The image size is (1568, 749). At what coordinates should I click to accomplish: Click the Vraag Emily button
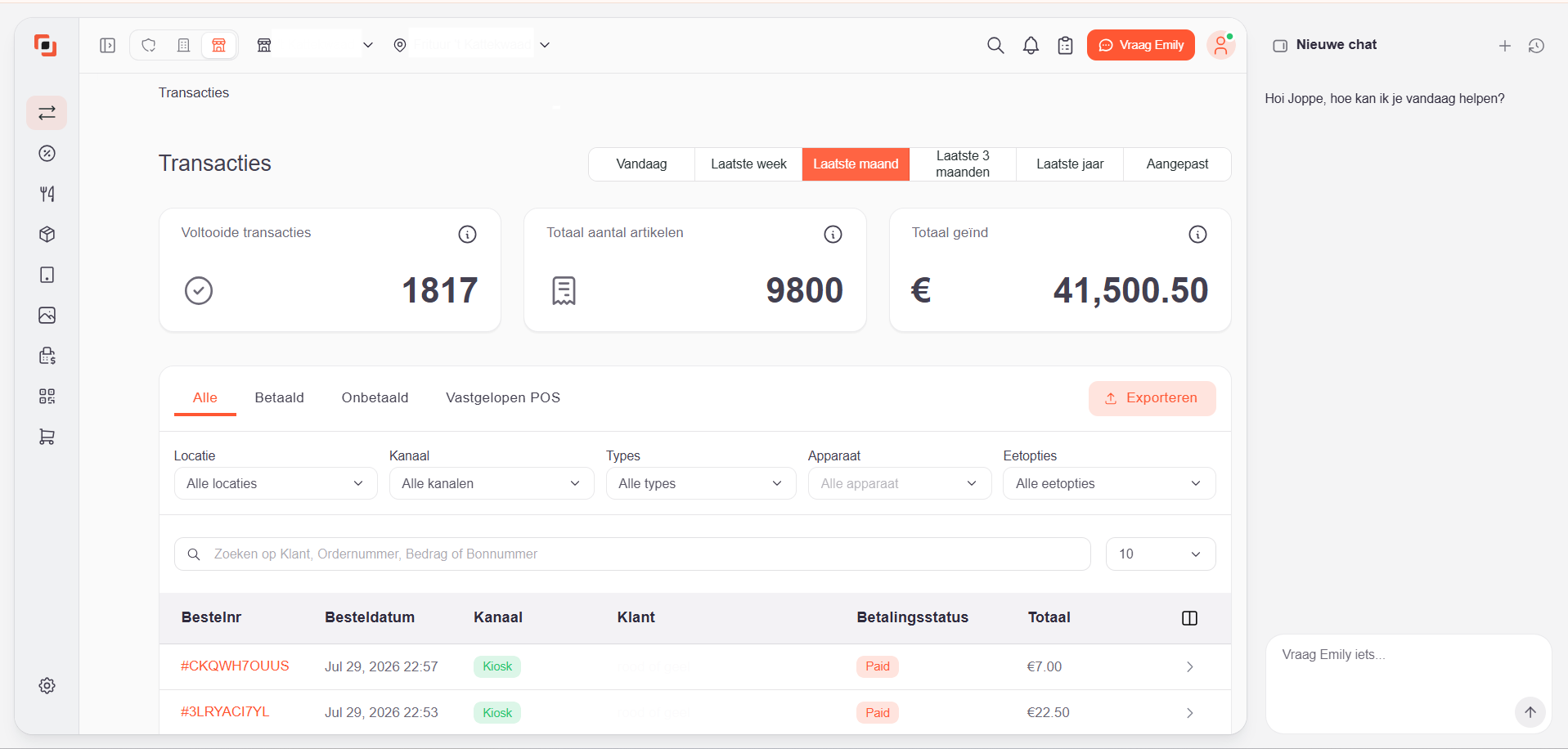click(1140, 45)
